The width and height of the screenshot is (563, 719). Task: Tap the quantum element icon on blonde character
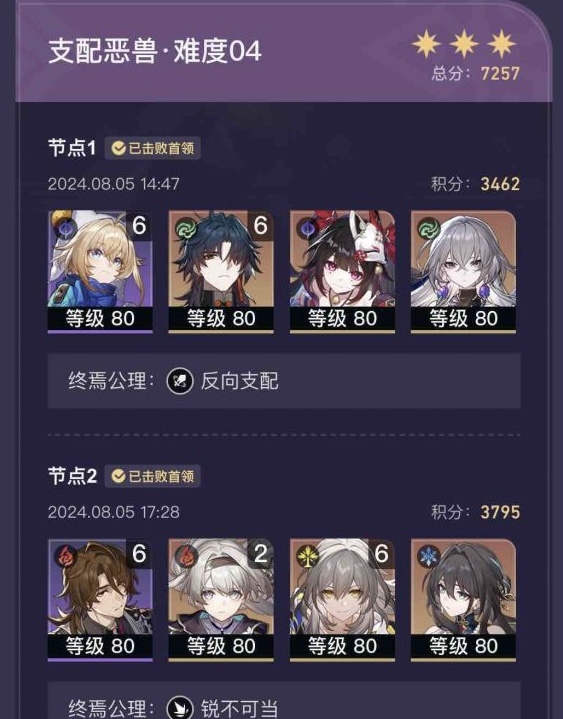point(64,227)
